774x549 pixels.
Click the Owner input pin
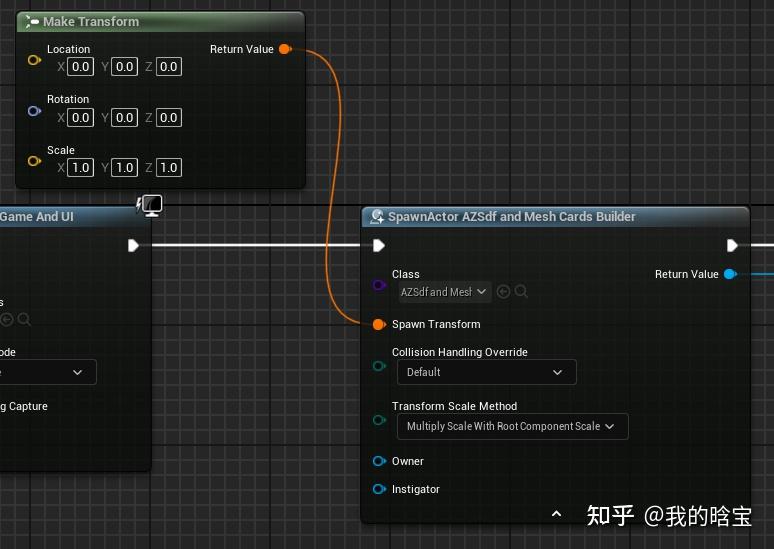click(x=379, y=461)
